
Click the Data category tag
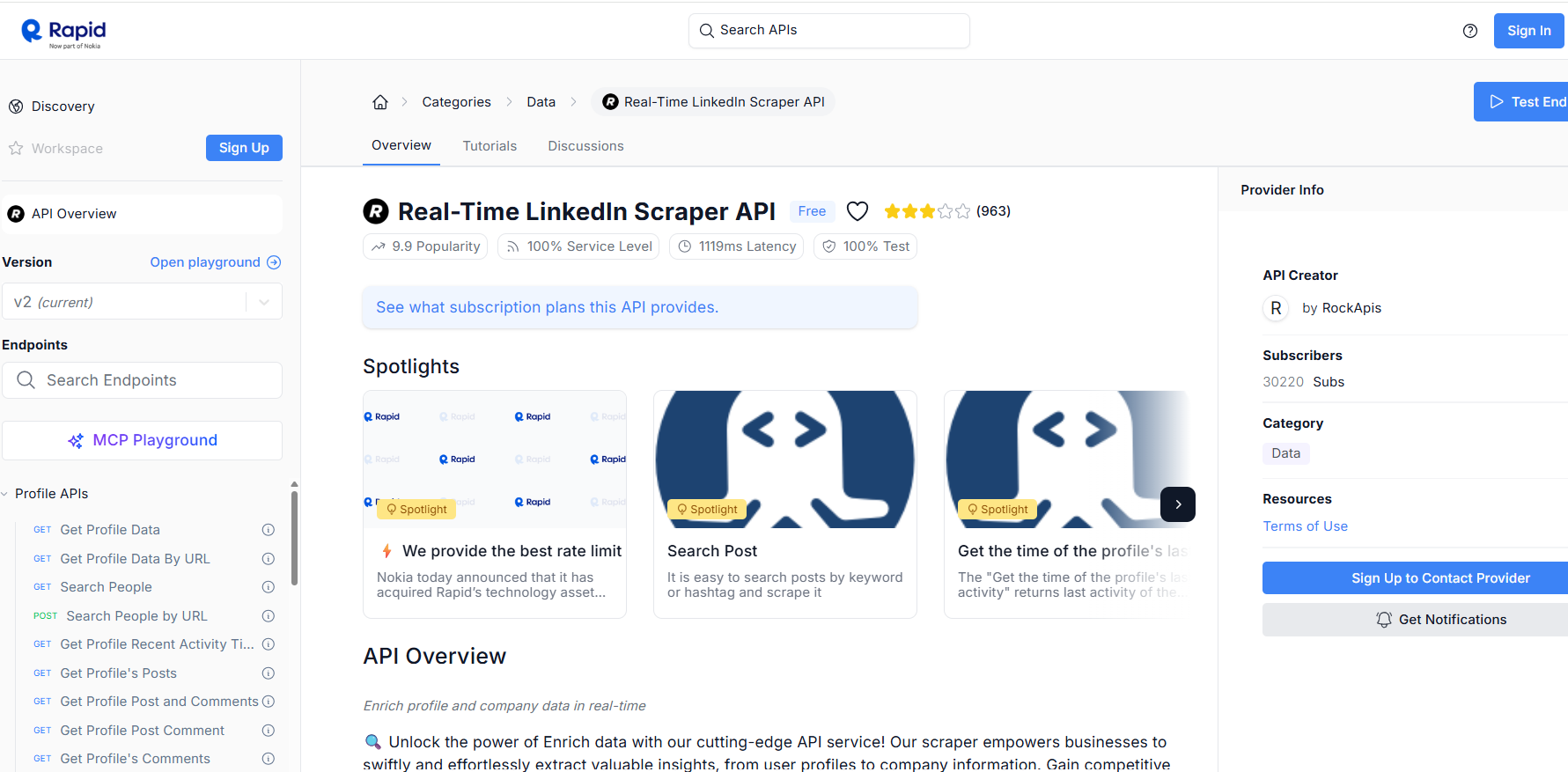pyautogui.click(x=1285, y=453)
